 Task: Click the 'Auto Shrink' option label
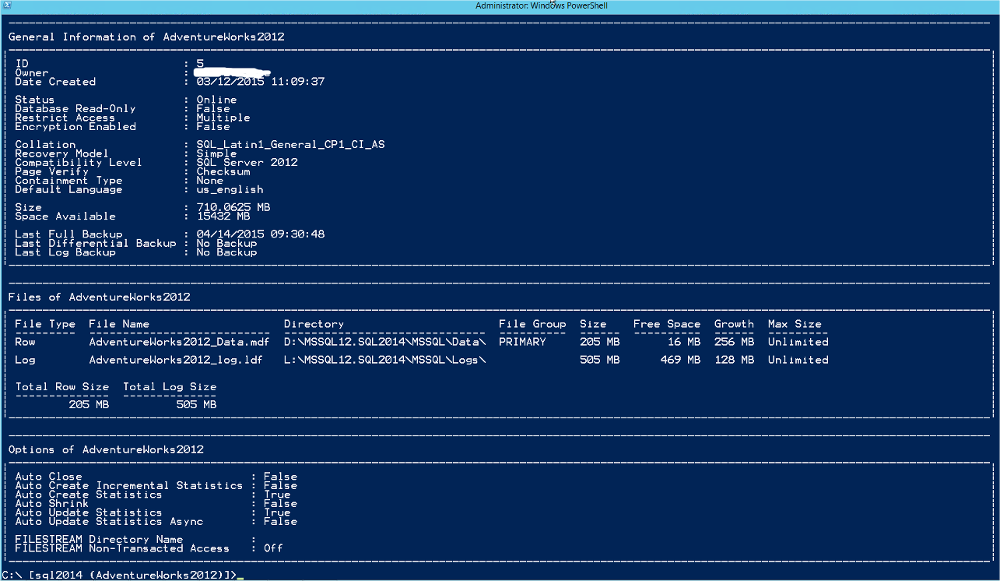52,503
